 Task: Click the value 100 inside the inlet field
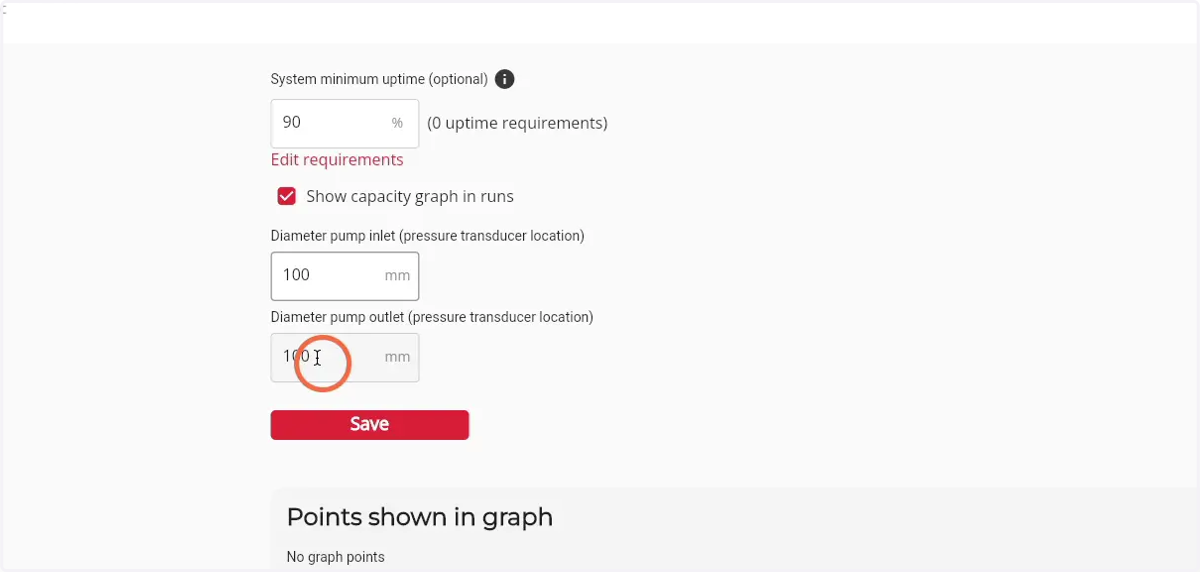tap(296, 275)
